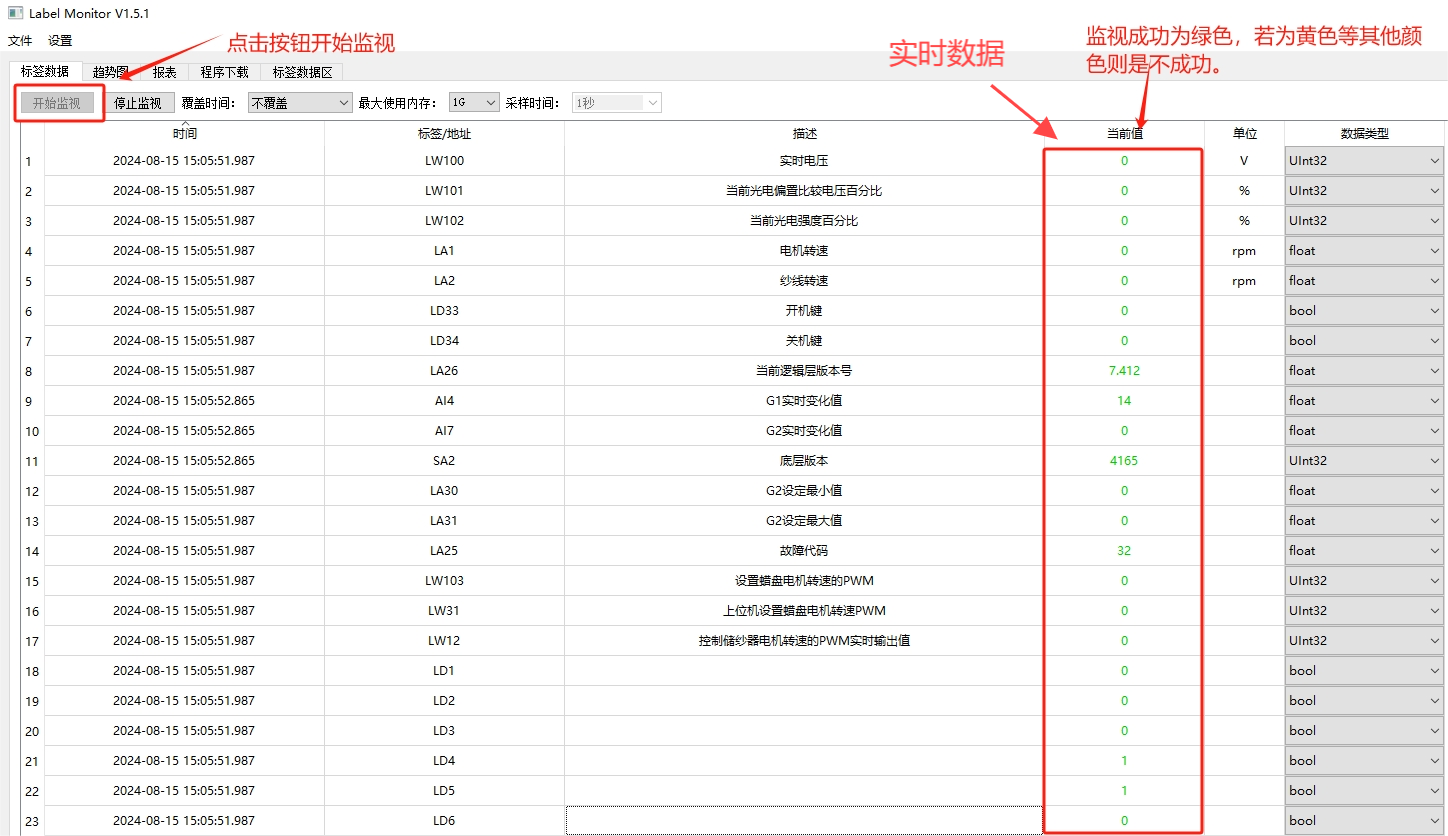Click the Label Monitor app icon in title bar
The width and height of the screenshot is (1448, 836).
point(15,14)
